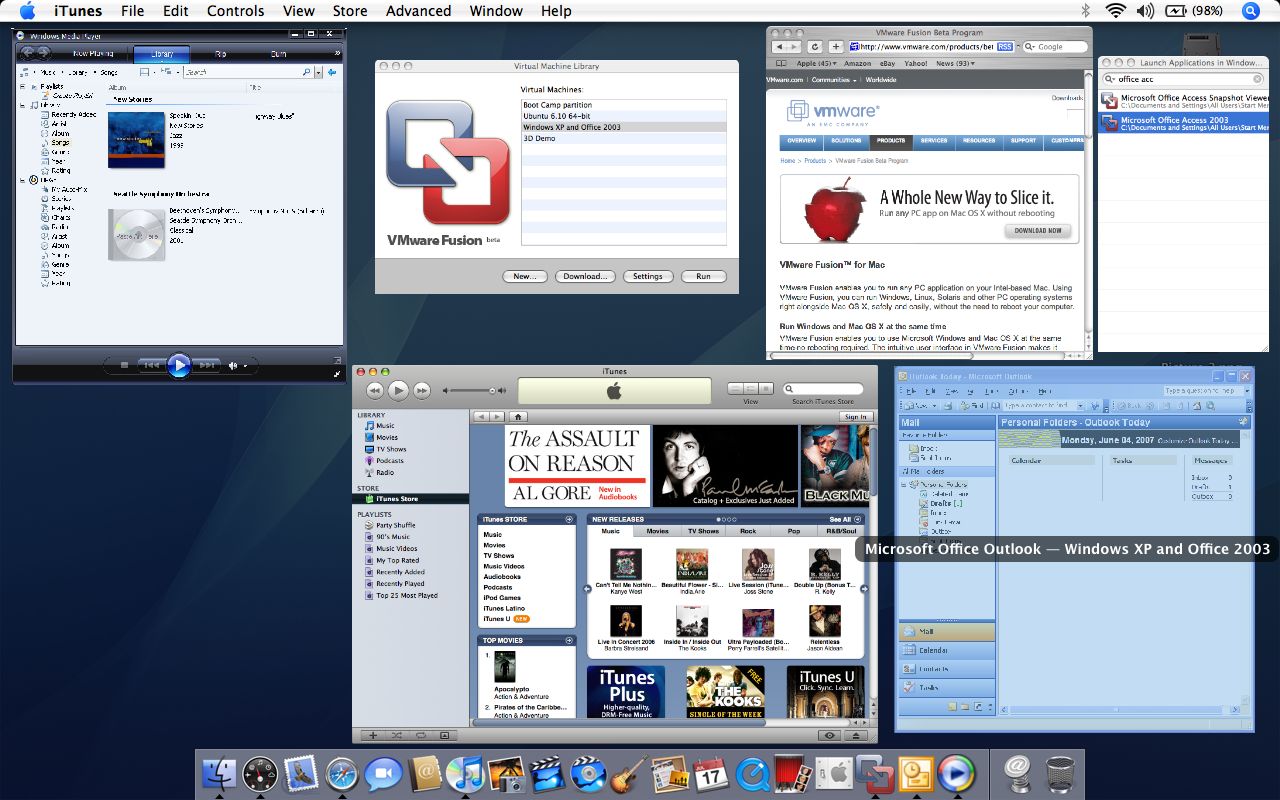
Task: Open the Library tab in Windows Media Player
Action: [x=161, y=53]
